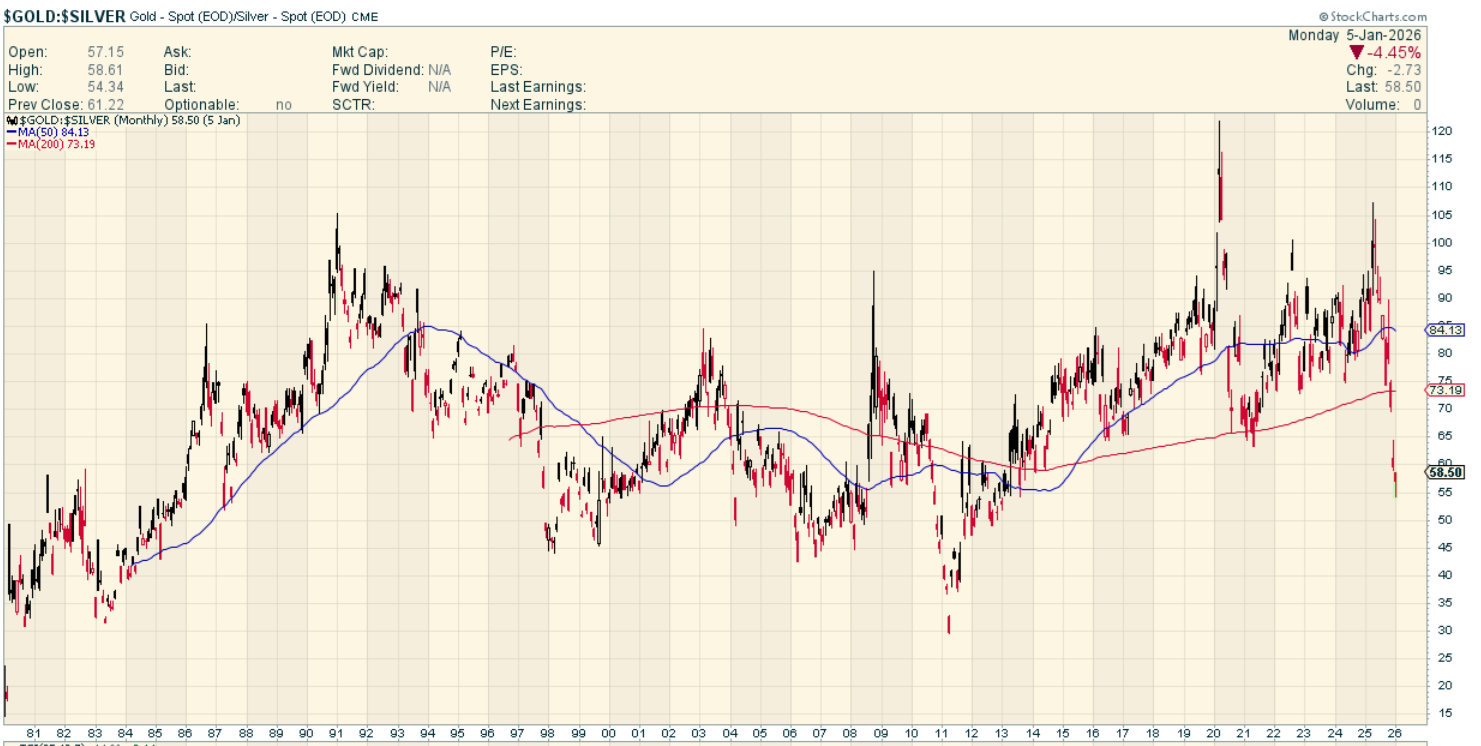Click the Monday 5-Jan-2026 date text
The width and height of the screenshot is (1481, 746).
(1354, 35)
